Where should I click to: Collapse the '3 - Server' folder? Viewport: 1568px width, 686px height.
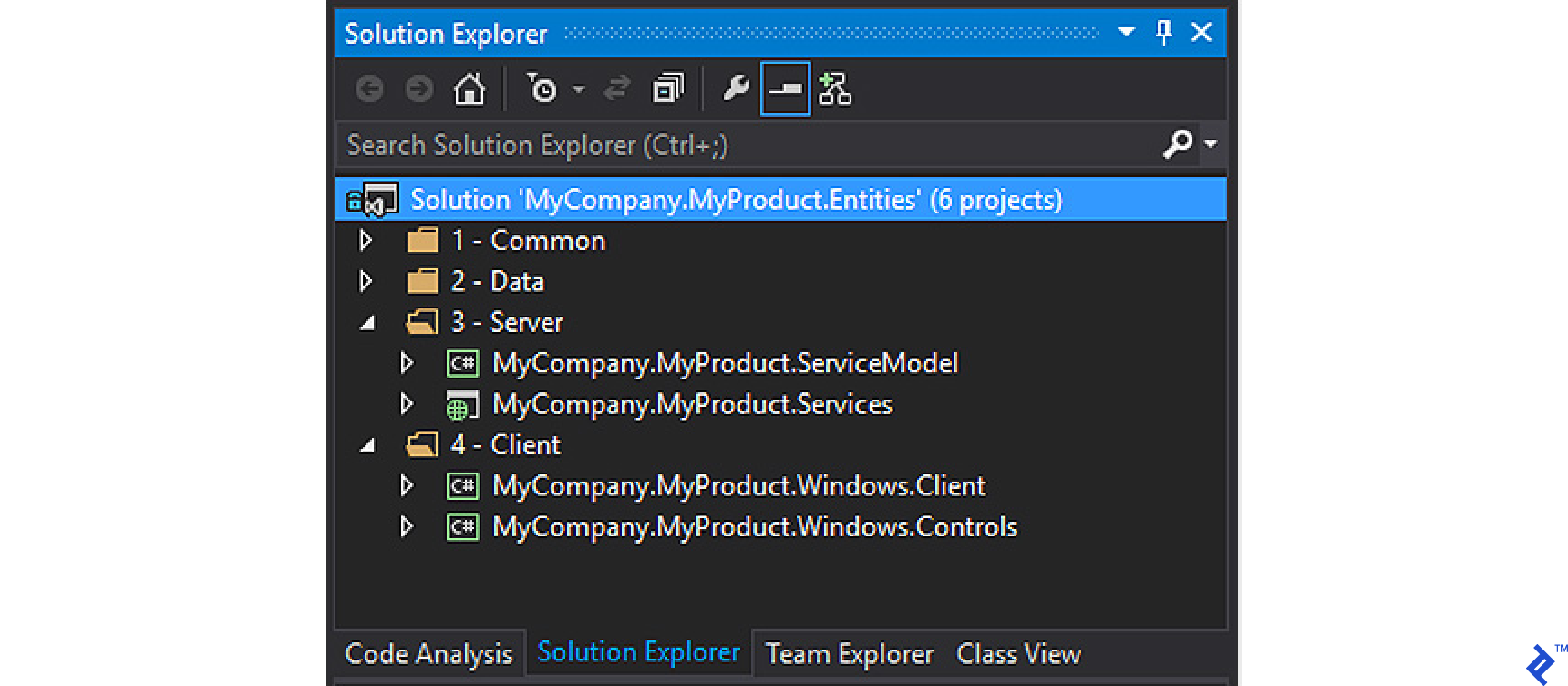point(367,323)
